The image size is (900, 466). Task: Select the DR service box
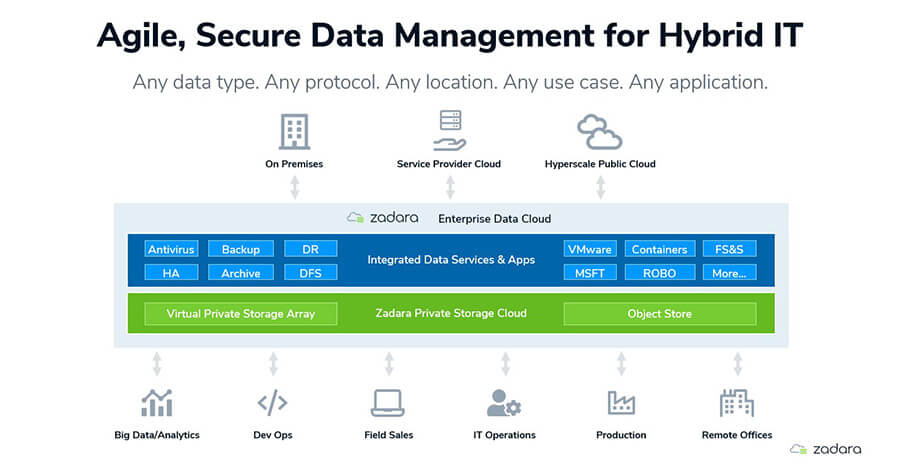[311, 249]
